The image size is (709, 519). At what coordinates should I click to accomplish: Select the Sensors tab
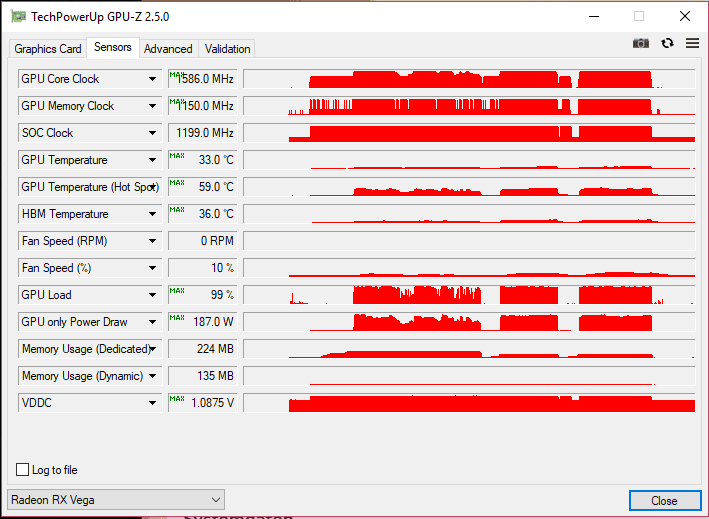pos(113,47)
